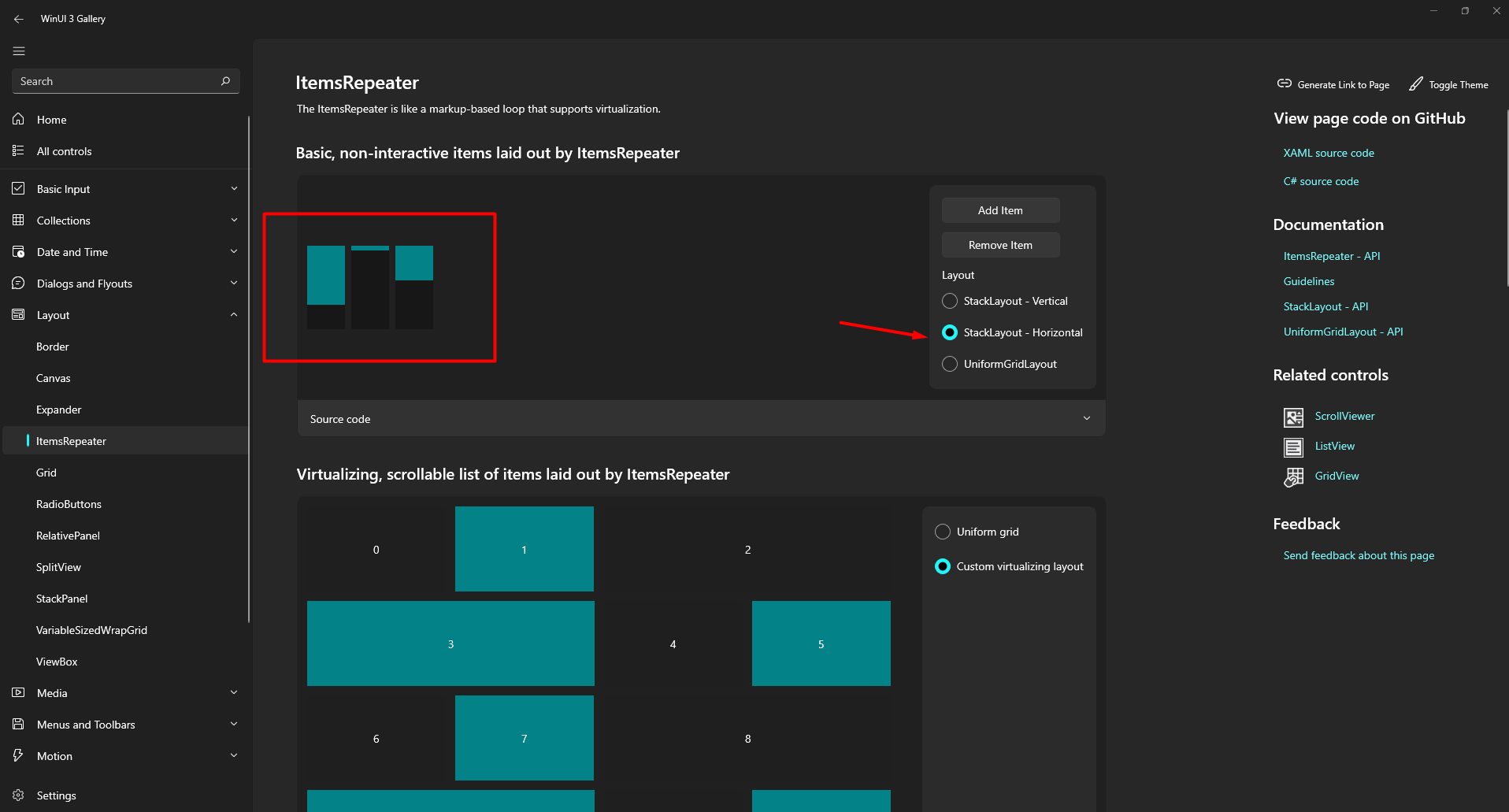The height and width of the screenshot is (812, 1509).
Task: Click the teal item numbered 3
Action: pos(450,643)
